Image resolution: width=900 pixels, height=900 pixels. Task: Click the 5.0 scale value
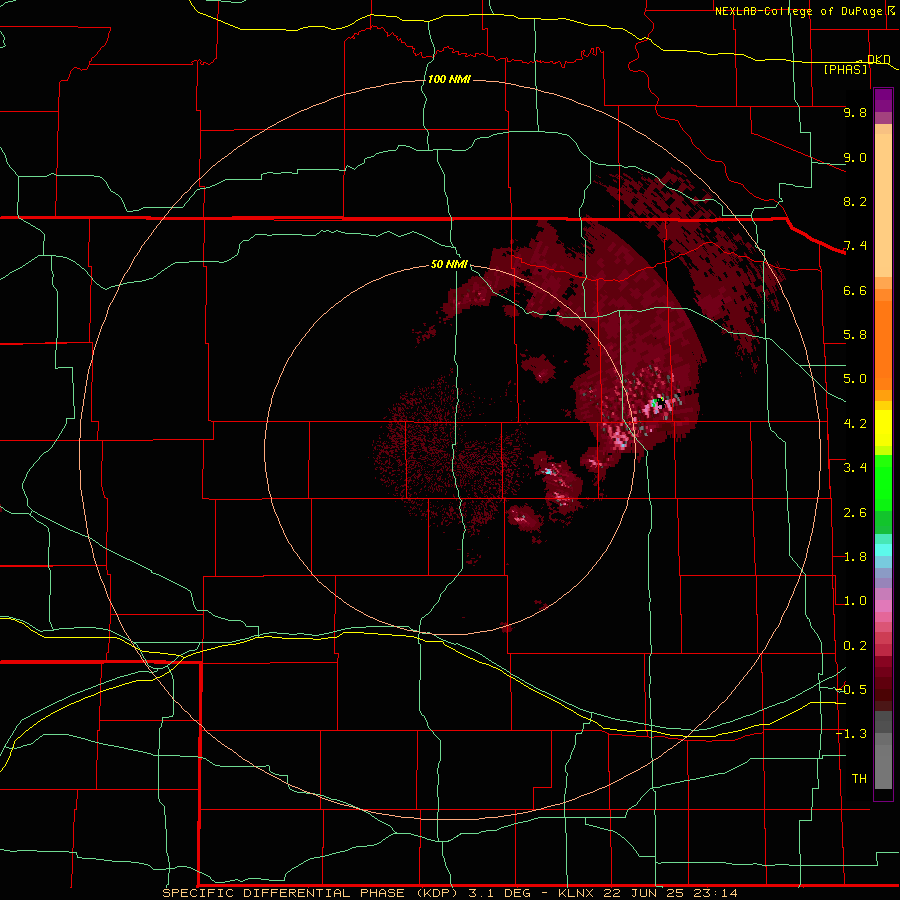point(855,379)
